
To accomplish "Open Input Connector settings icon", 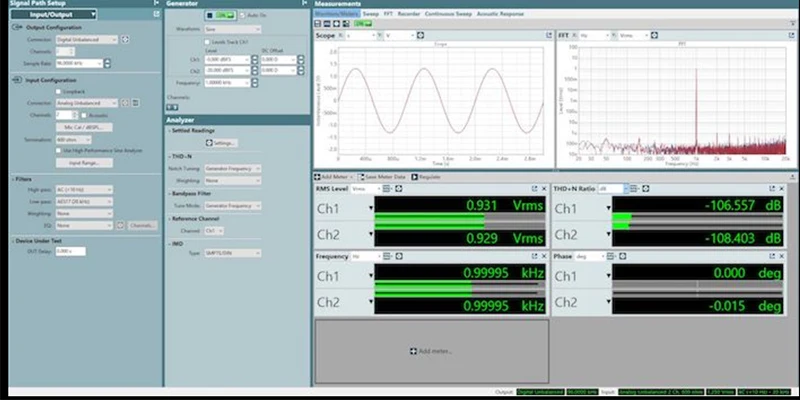I will [125, 103].
